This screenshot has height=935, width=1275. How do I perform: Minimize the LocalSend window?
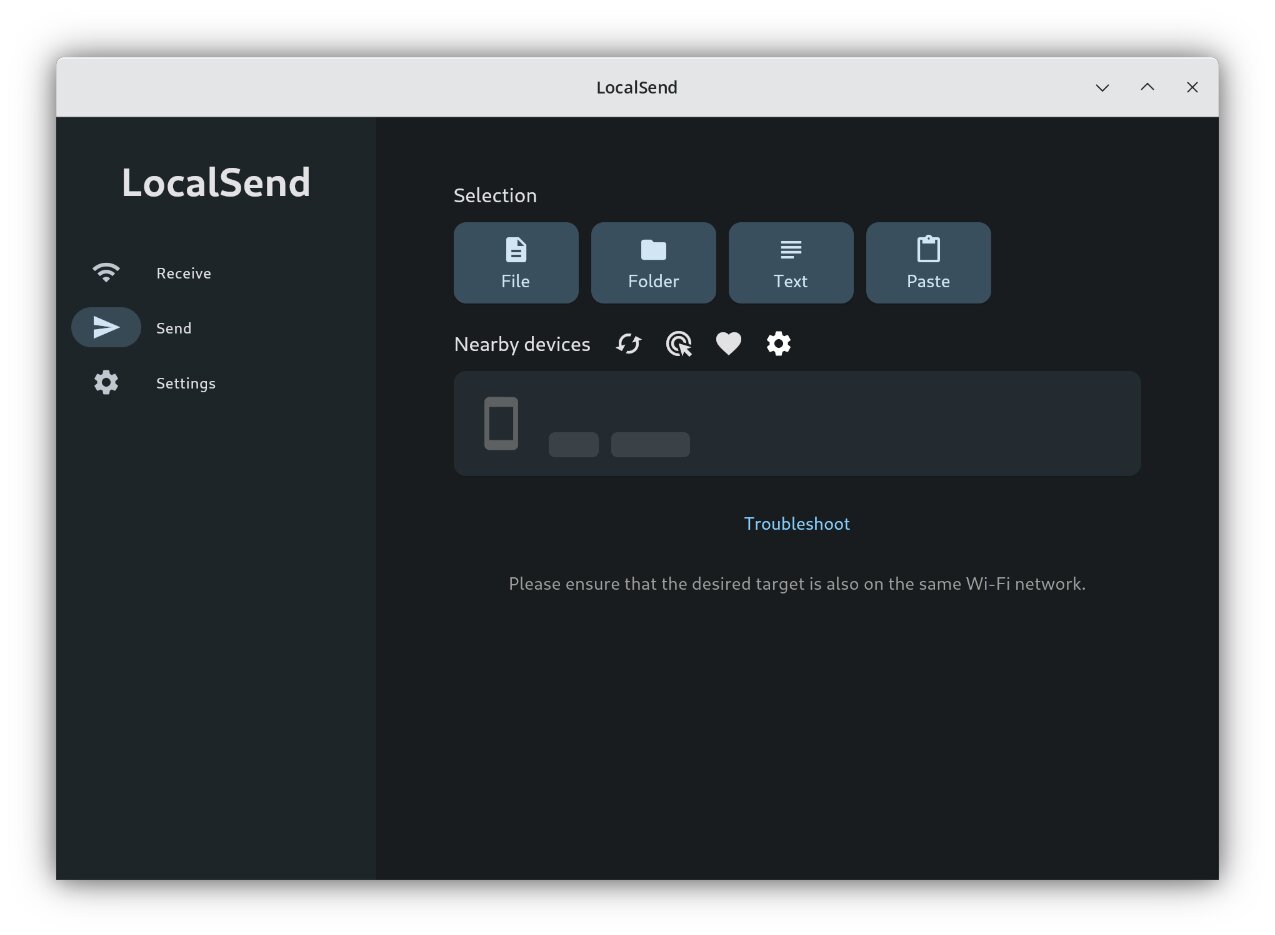pos(1102,87)
